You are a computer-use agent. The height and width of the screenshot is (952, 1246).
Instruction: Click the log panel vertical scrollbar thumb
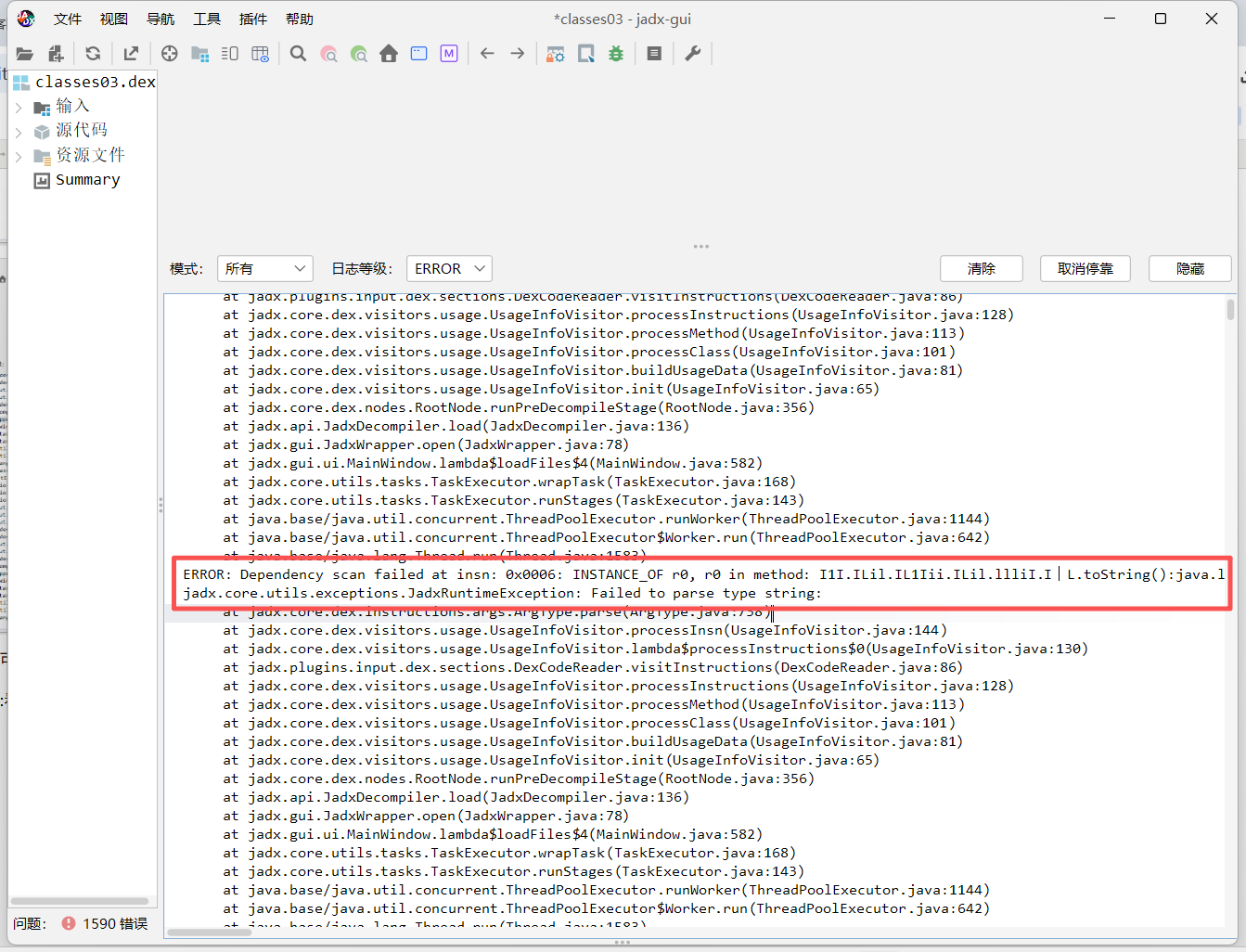click(x=1230, y=309)
